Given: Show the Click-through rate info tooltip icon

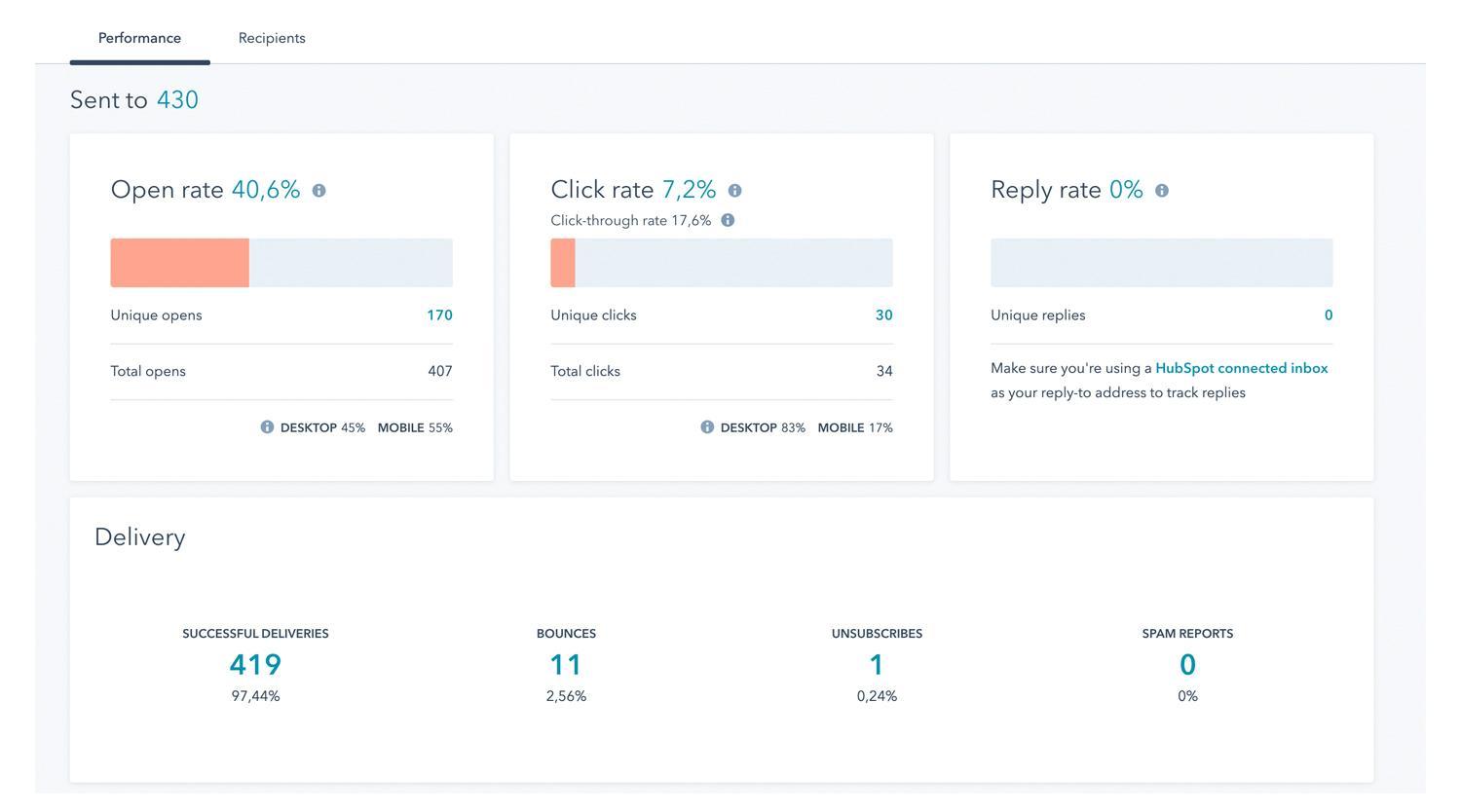Looking at the screenshot, I should pos(728,221).
